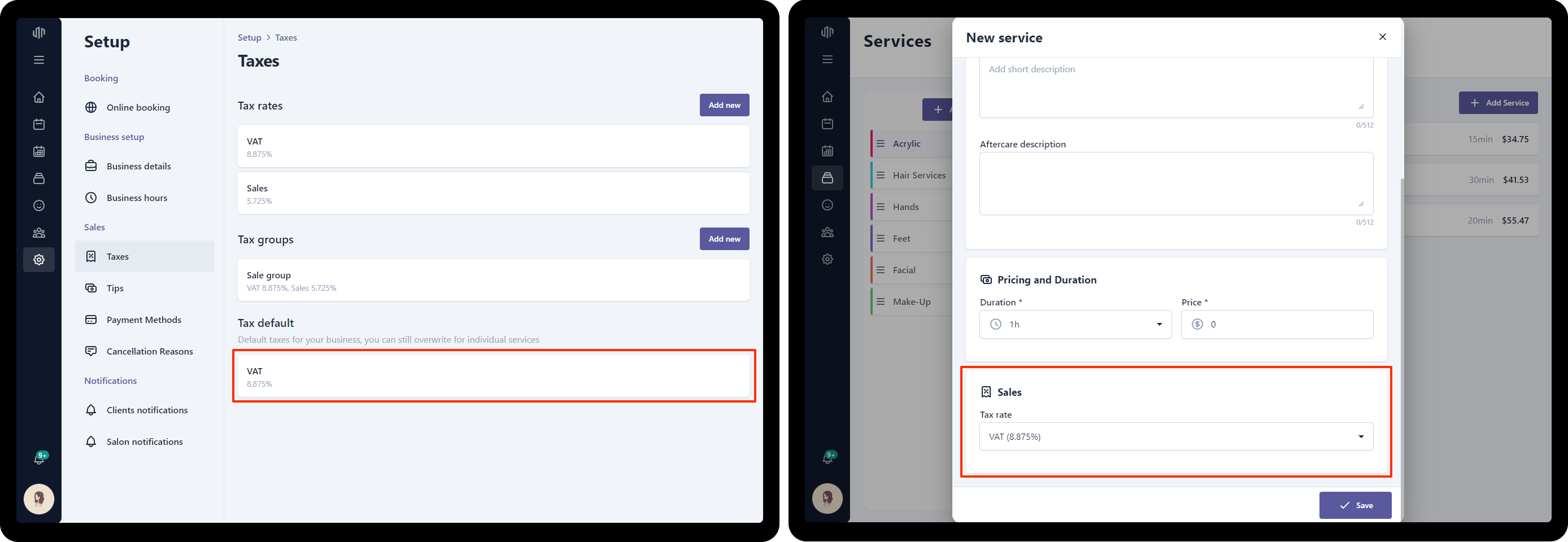Image resolution: width=1568 pixels, height=542 pixels.
Task: Click the Price input field
Action: click(x=1277, y=324)
